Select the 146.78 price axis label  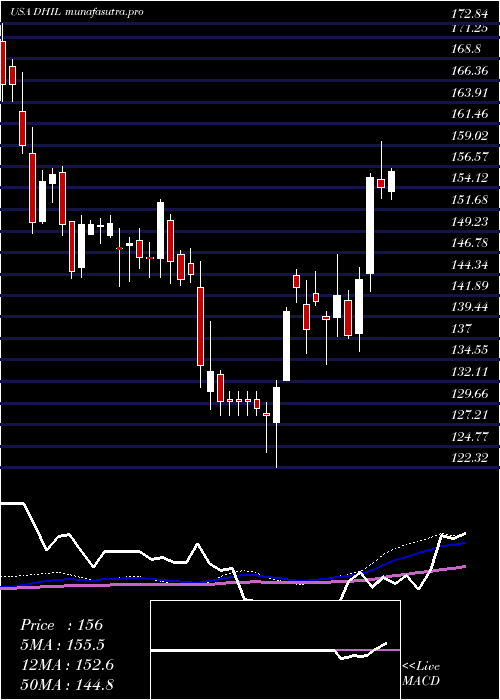tap(469, 242)
